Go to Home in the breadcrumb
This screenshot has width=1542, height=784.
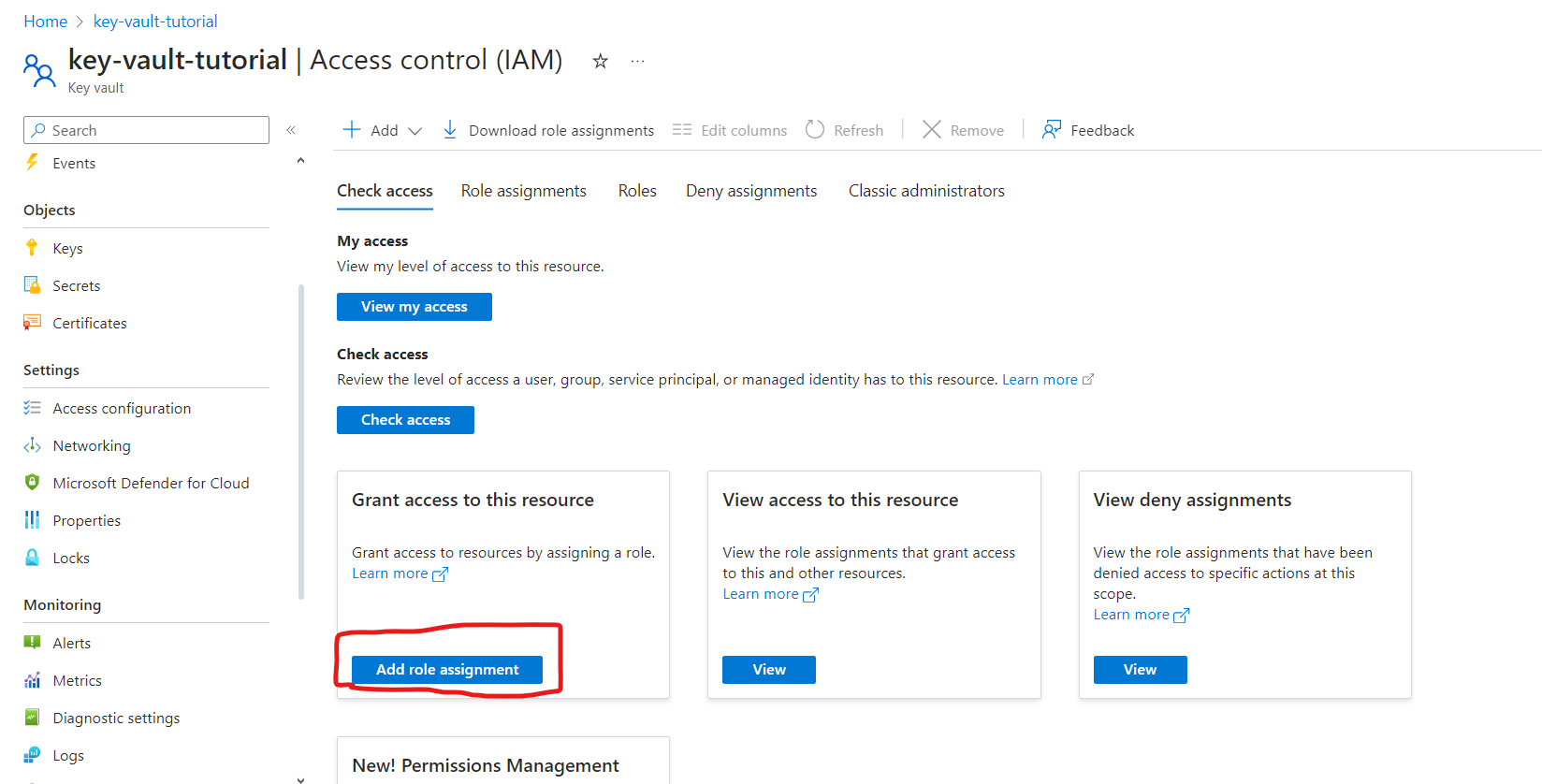45,22
